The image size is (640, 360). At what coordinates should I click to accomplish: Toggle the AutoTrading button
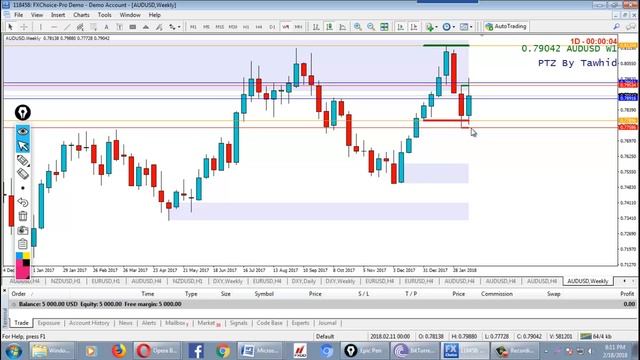[x=506, y=27]
